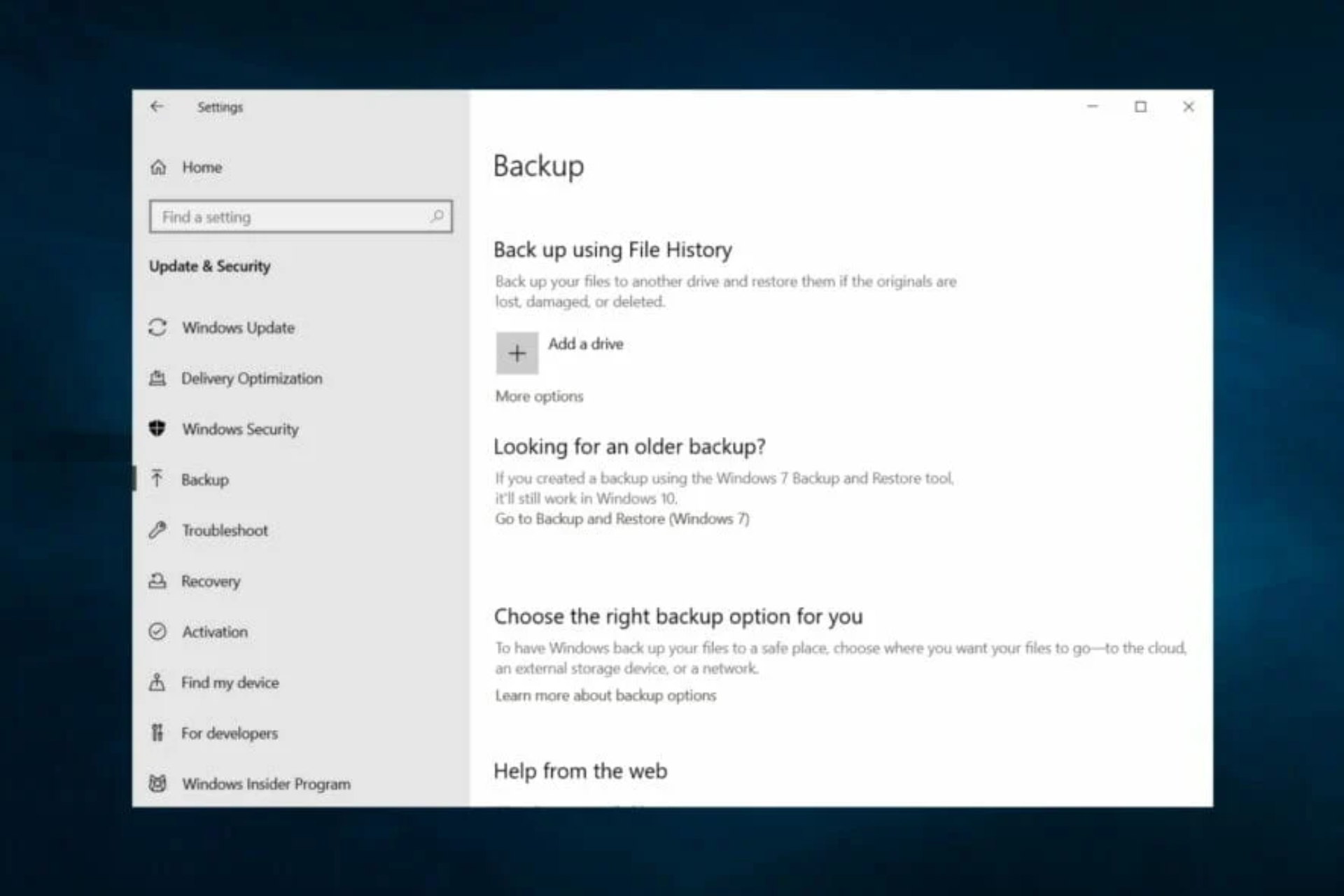Click the search magnifier icon
Image resolution: width=1344 pixels, height=896 pixels.
pos(437,216)
